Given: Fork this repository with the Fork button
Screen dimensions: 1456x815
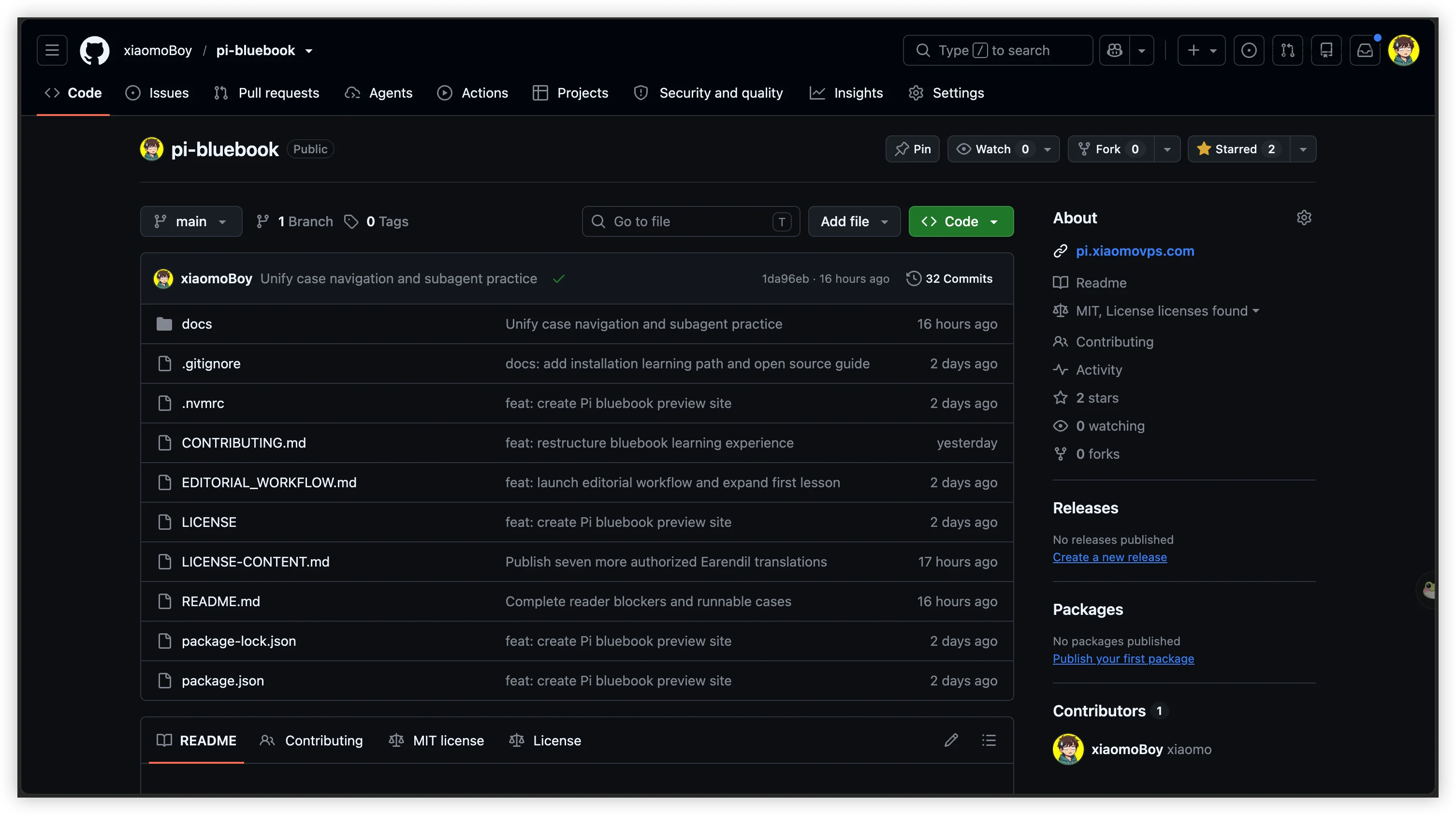Looking at the screenshot, I should point(1111,149).
